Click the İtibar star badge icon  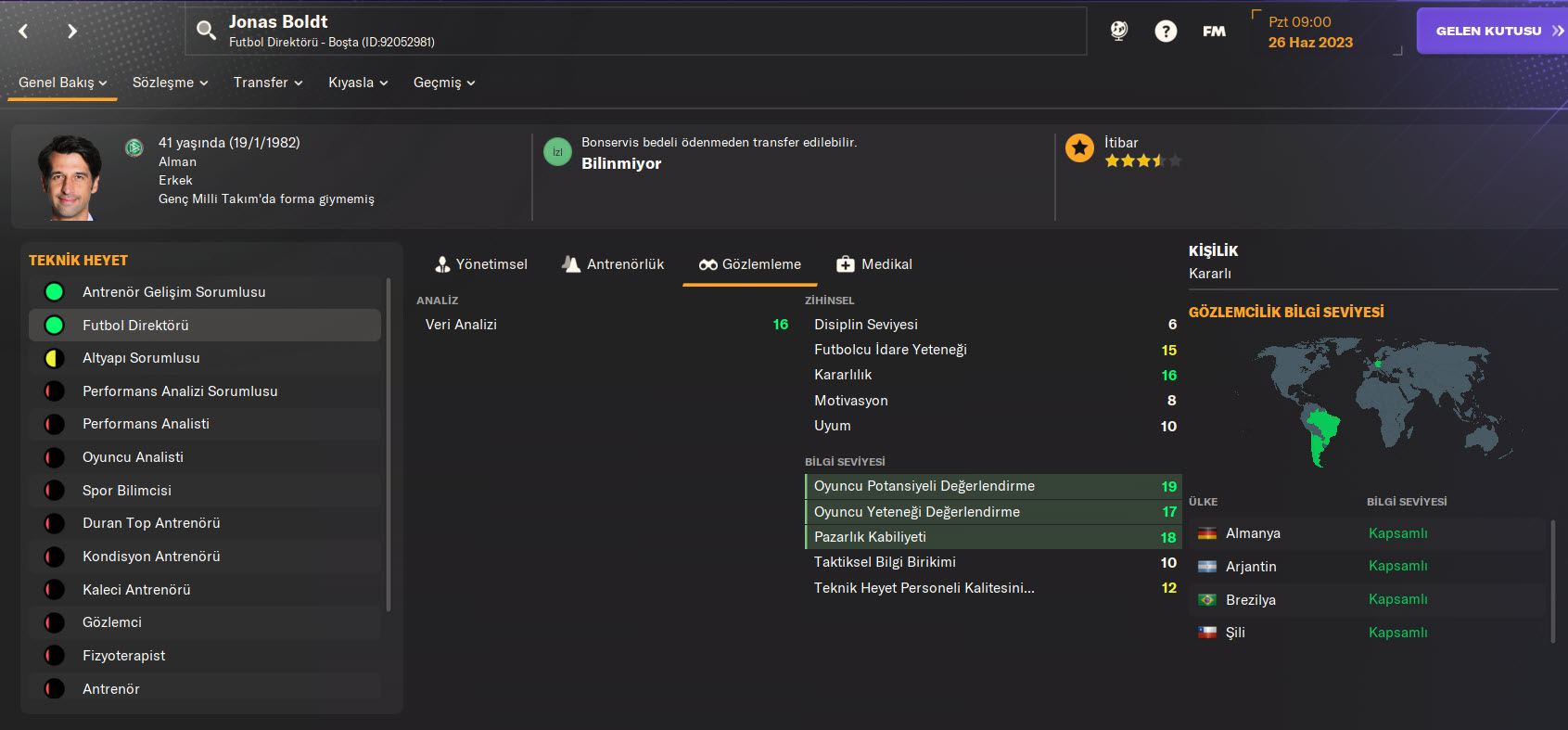[1079, 148]
